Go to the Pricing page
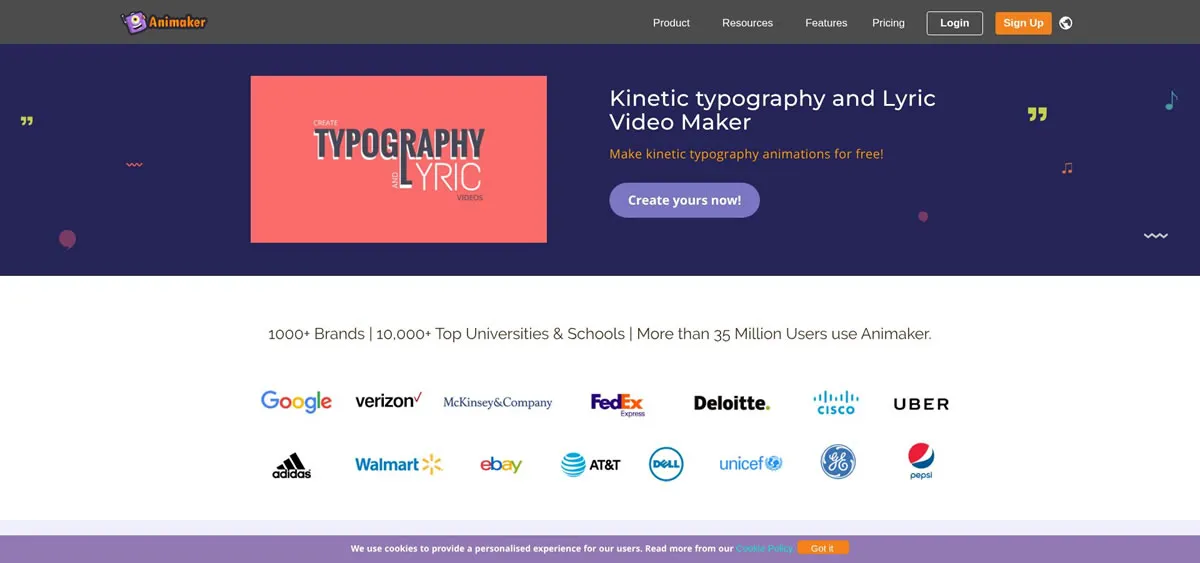Viewport: 1200px width, 563px height. coord(888,23)
